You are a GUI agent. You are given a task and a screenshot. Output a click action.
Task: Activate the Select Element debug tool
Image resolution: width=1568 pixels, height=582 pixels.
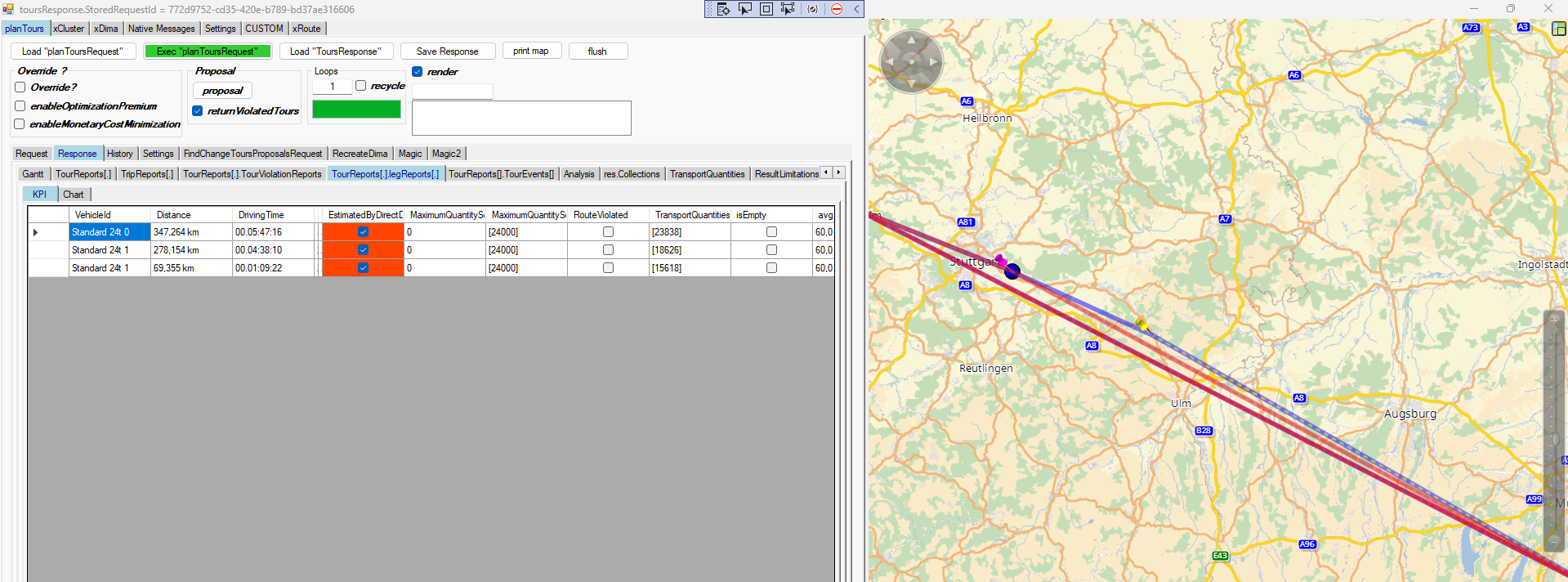pos(745,9)
